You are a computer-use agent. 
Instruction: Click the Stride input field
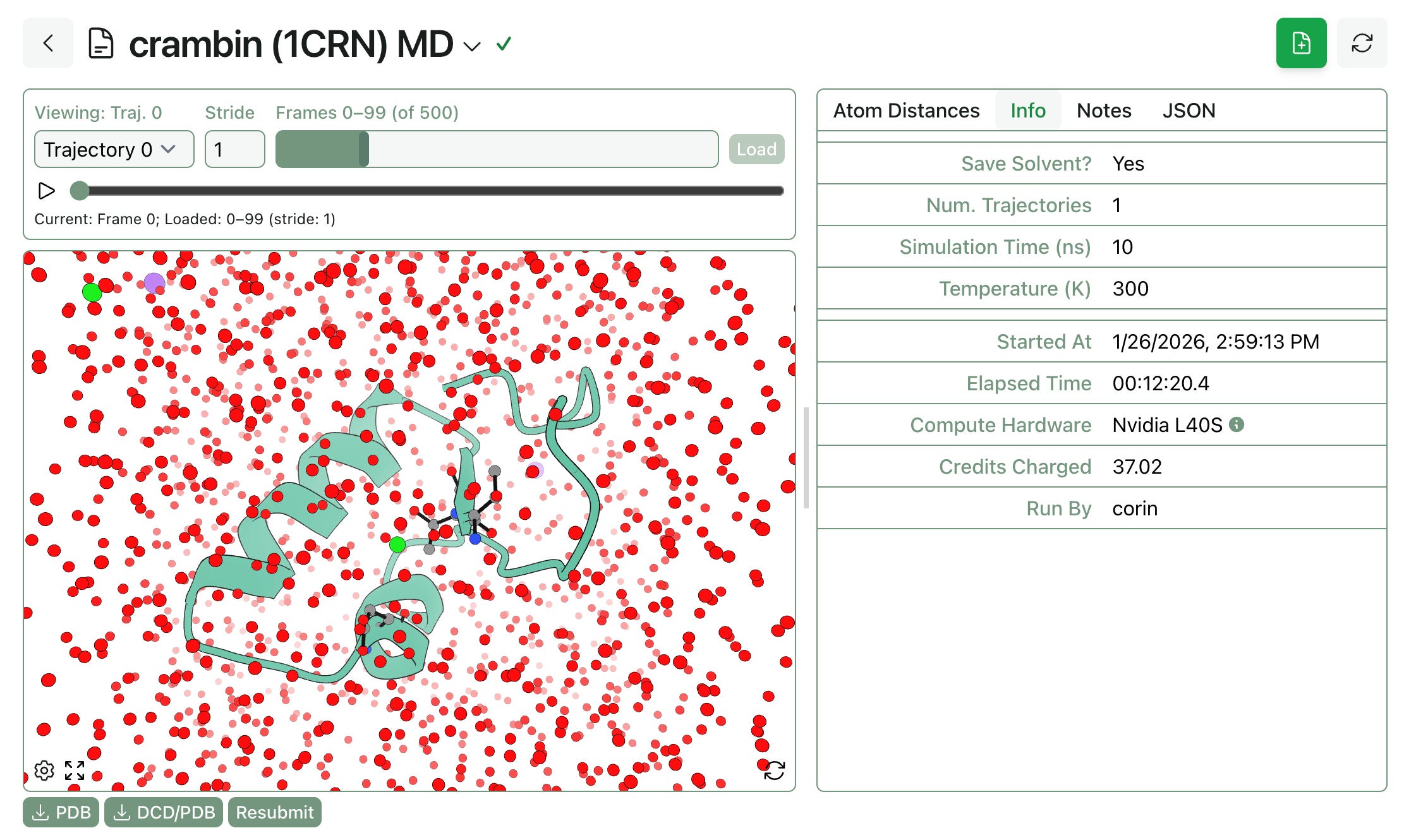point(234,149)
